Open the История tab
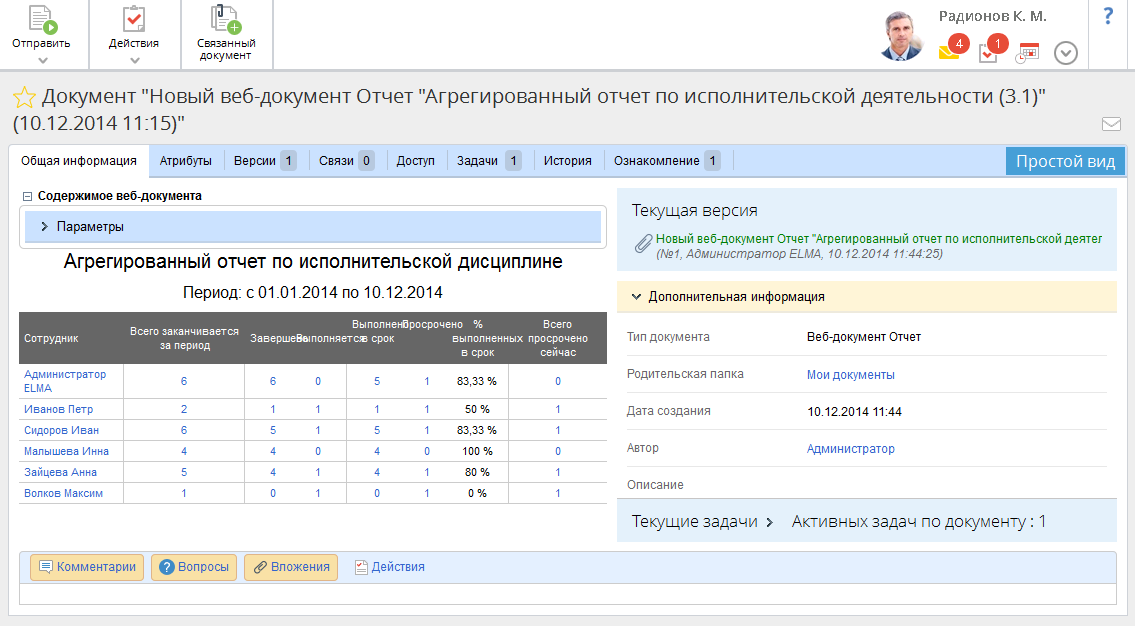This screenshot has width=1135, height=626. pyautogui.click(x=568, y=161)
